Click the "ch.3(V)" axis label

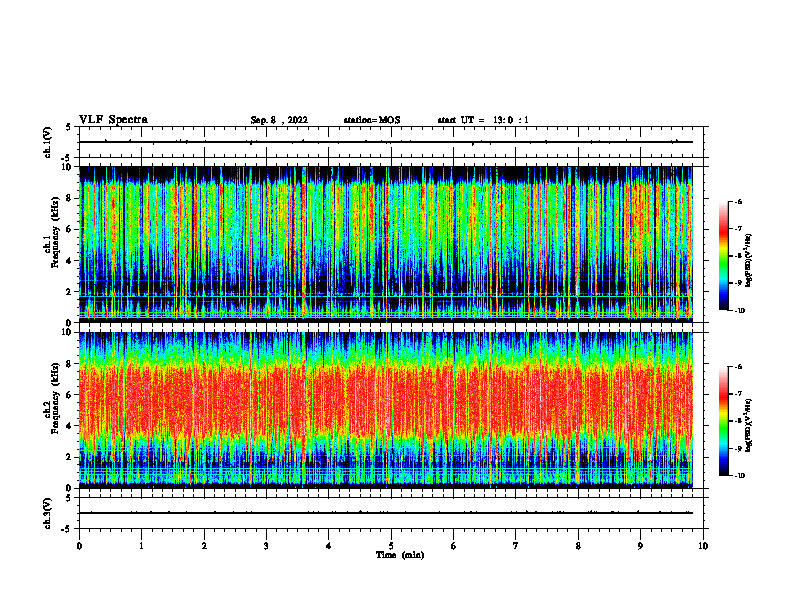tap(48, 514)
